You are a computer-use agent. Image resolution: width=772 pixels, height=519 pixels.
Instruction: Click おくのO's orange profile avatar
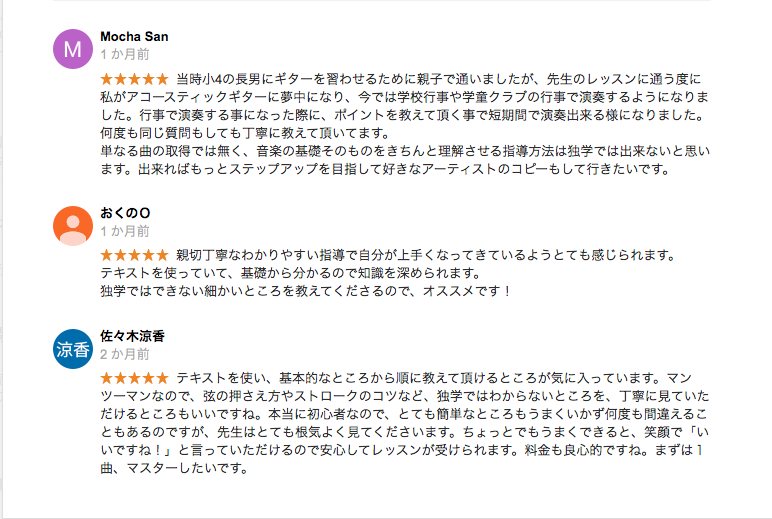tap(71, 226)
